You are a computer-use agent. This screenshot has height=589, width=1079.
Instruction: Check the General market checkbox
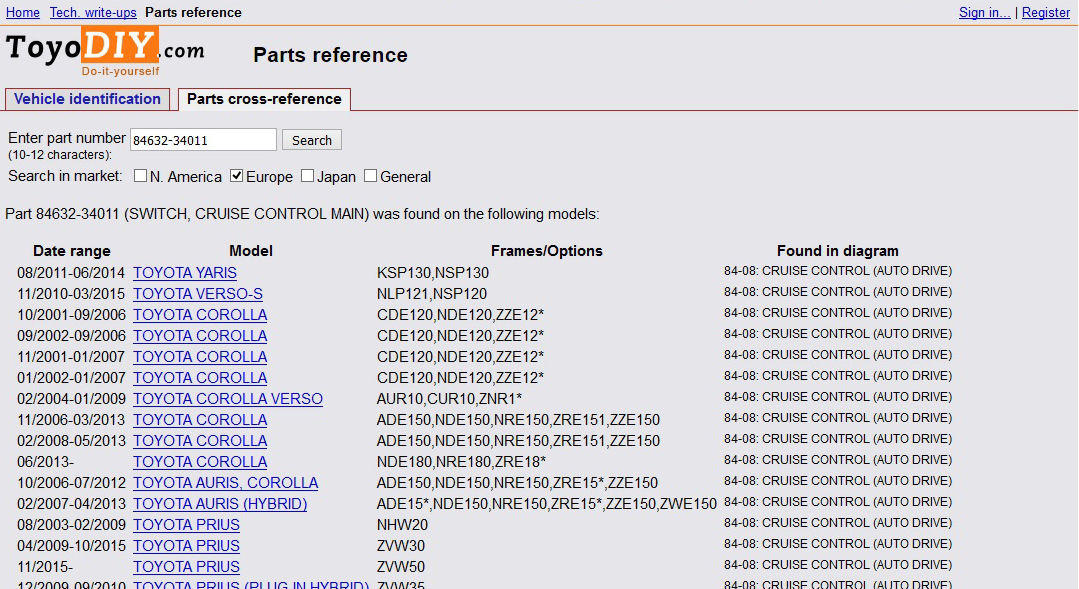[x=371, y=176]
